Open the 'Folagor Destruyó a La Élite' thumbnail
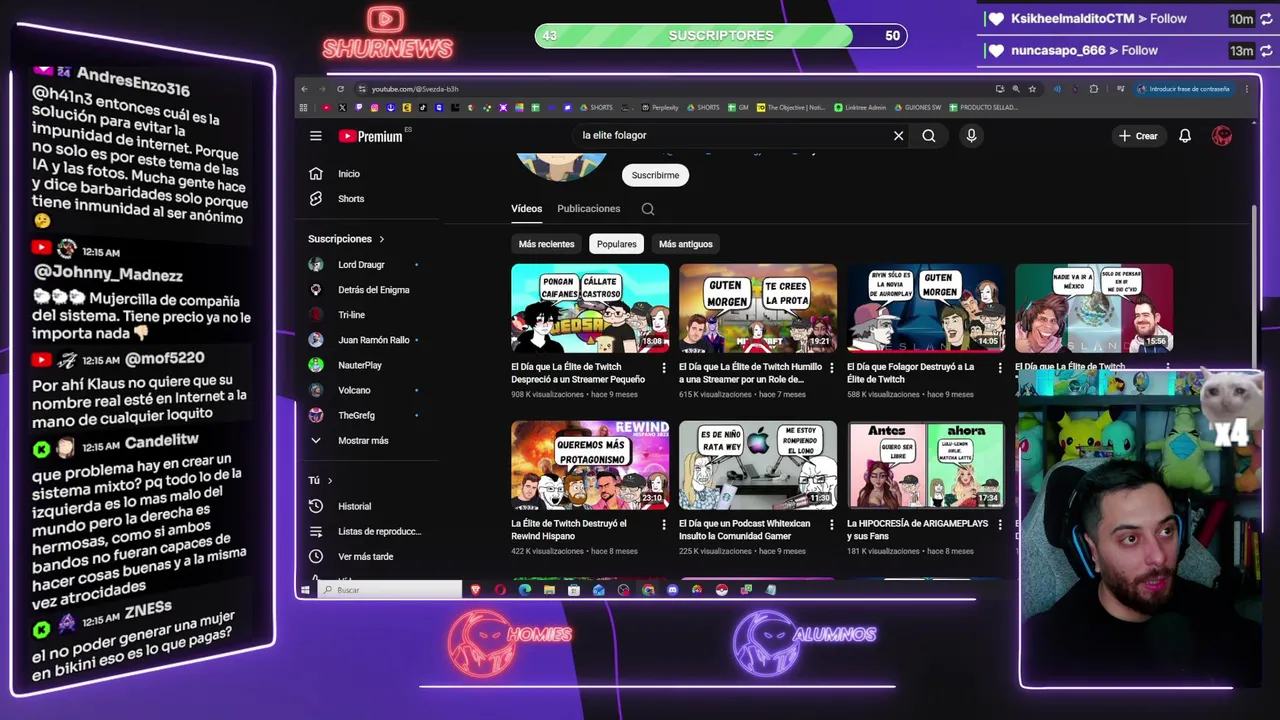 tap(926, 308)
